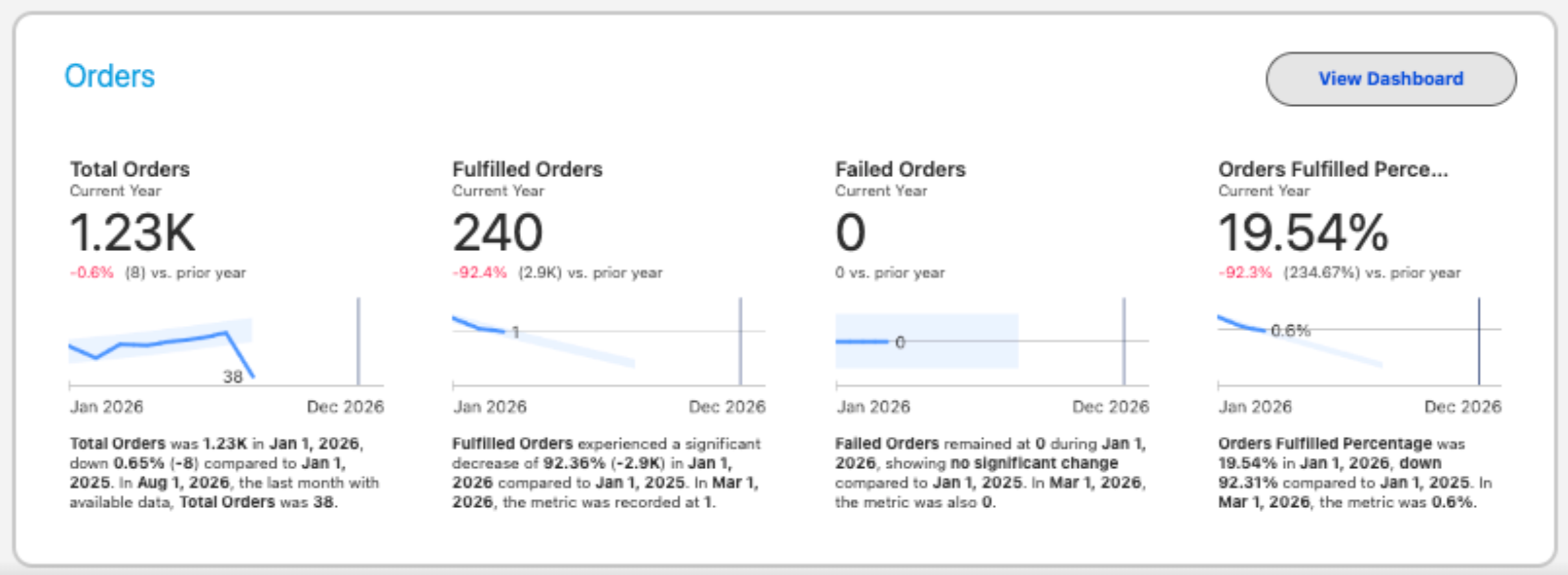Viewport: 1568px width, 575px height.
Task: Click the Failed Orders summary paragraph
Action: tap(991, 473)
